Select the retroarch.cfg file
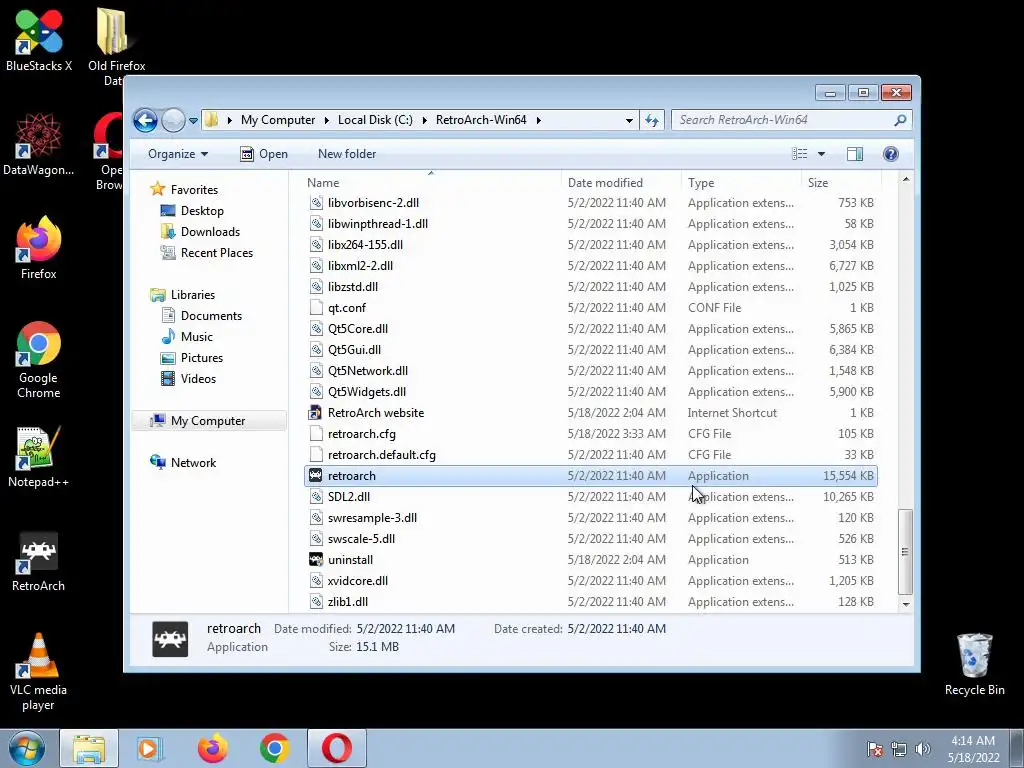The width and height of the screenshot is (1024, 768). tap(352, 434)
